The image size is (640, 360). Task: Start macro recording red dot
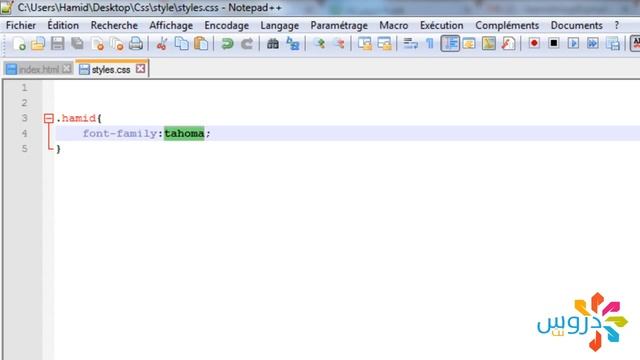534,43
